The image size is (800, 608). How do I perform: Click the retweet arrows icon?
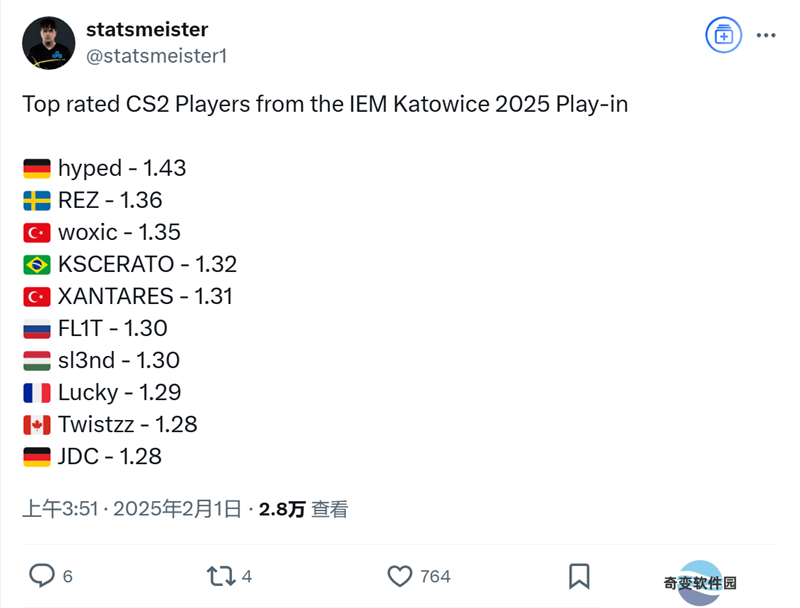pos(221,576)
